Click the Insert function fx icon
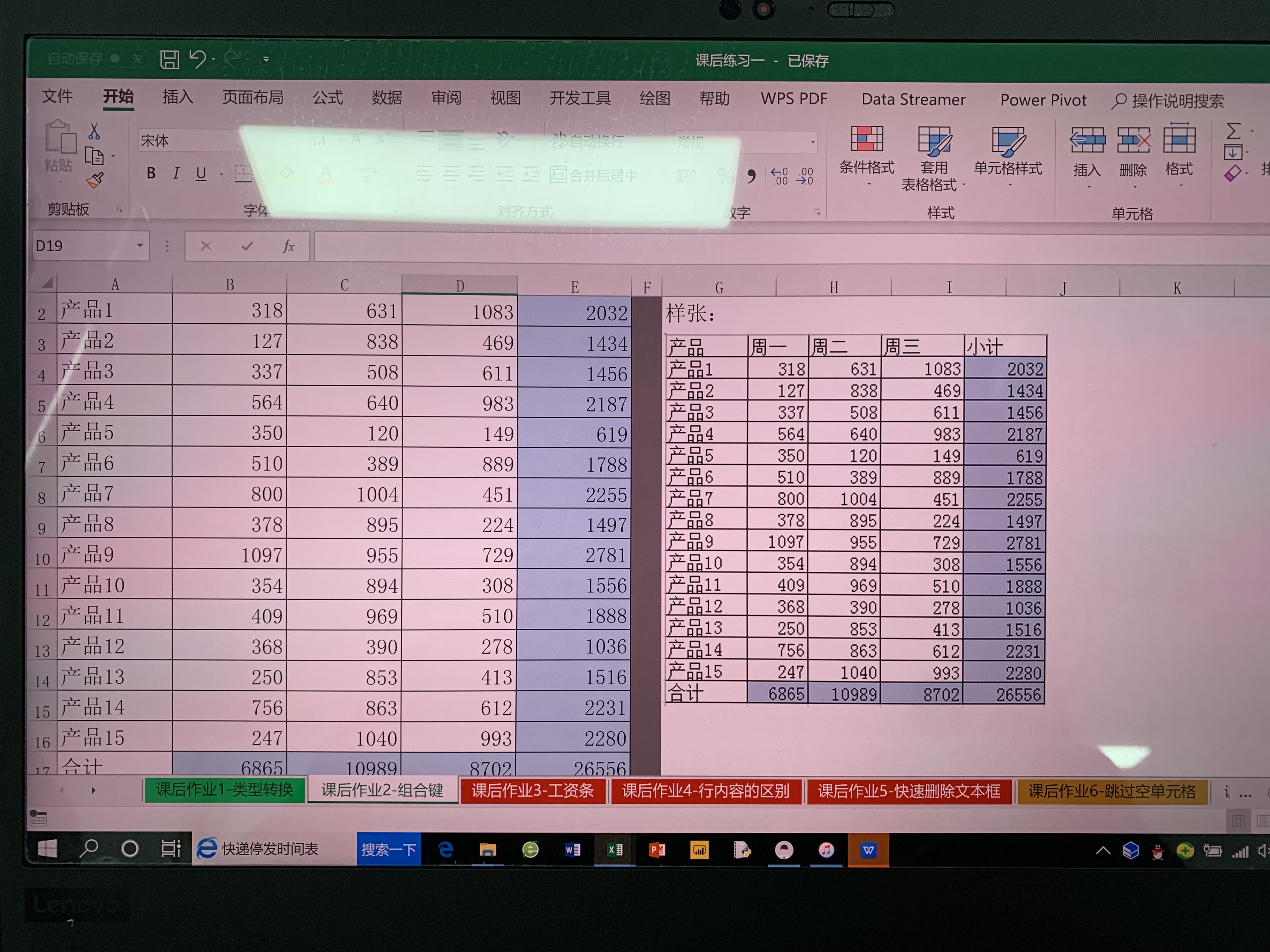This screenshot has height=952, width=1270. coord(288,247)
